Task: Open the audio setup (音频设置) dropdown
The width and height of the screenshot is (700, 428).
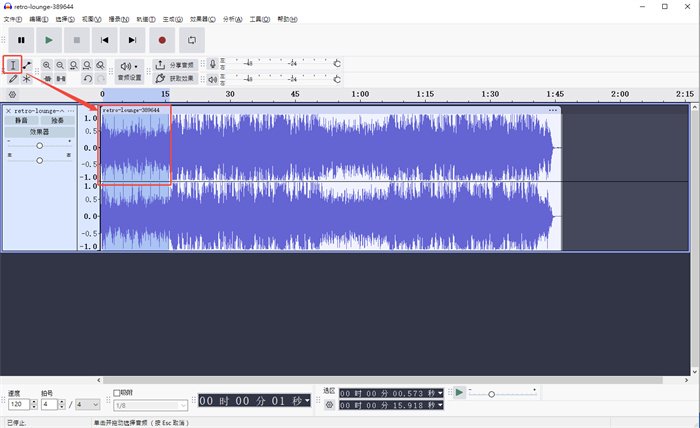Action: coord(129,70)
